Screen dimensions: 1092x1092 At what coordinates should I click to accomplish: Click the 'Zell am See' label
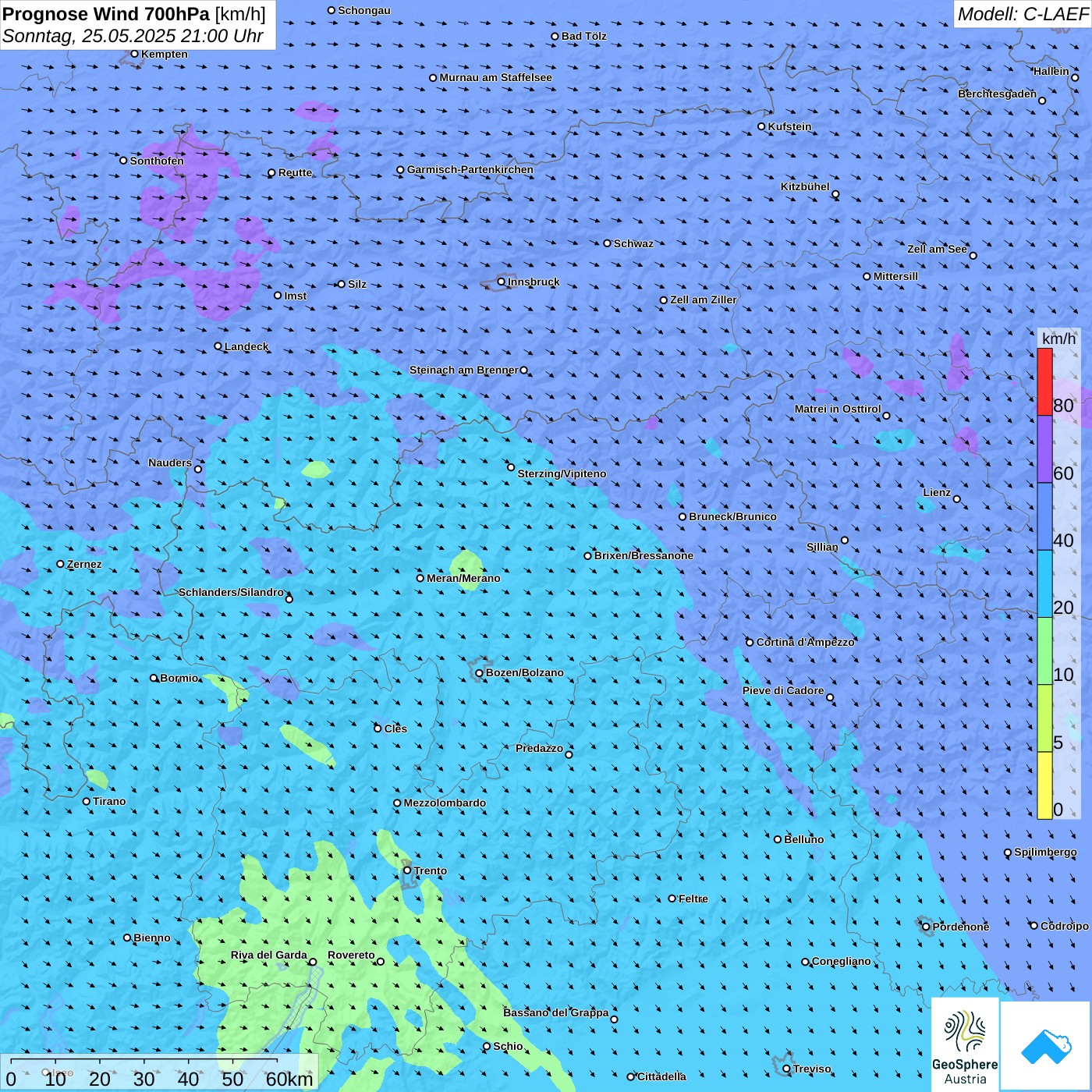click(x=937, y=249)
